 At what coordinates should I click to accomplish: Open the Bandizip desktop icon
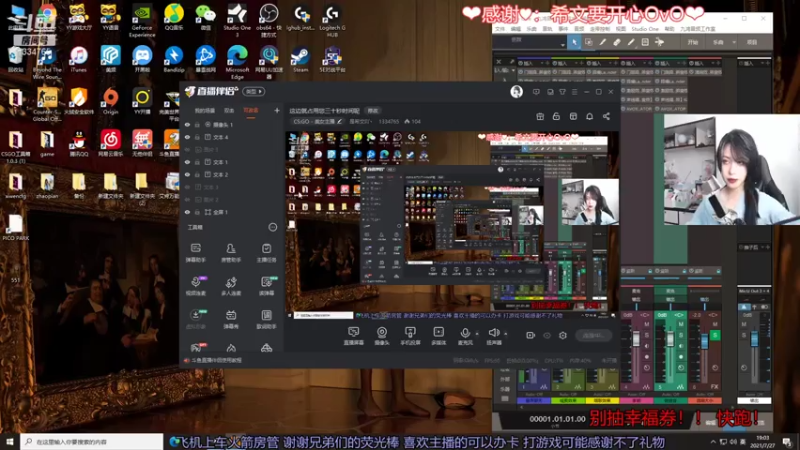[174, 60]
